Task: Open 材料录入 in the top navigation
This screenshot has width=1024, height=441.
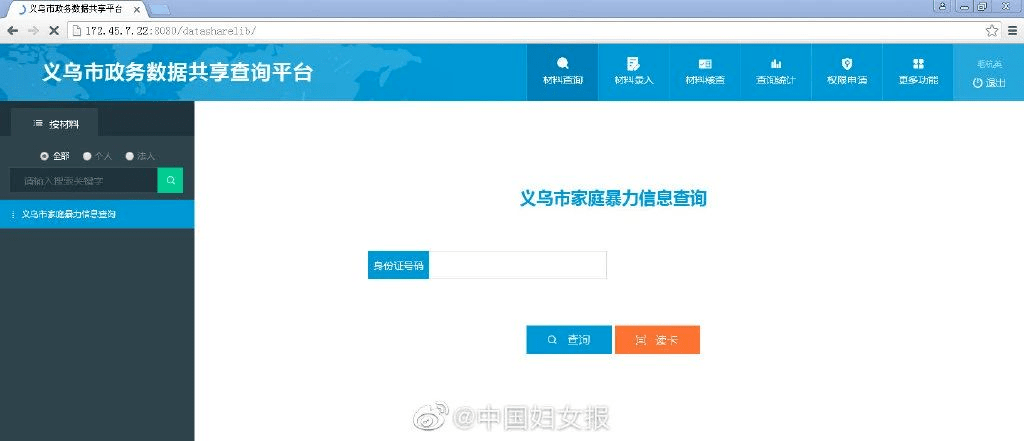Action: 633,72
